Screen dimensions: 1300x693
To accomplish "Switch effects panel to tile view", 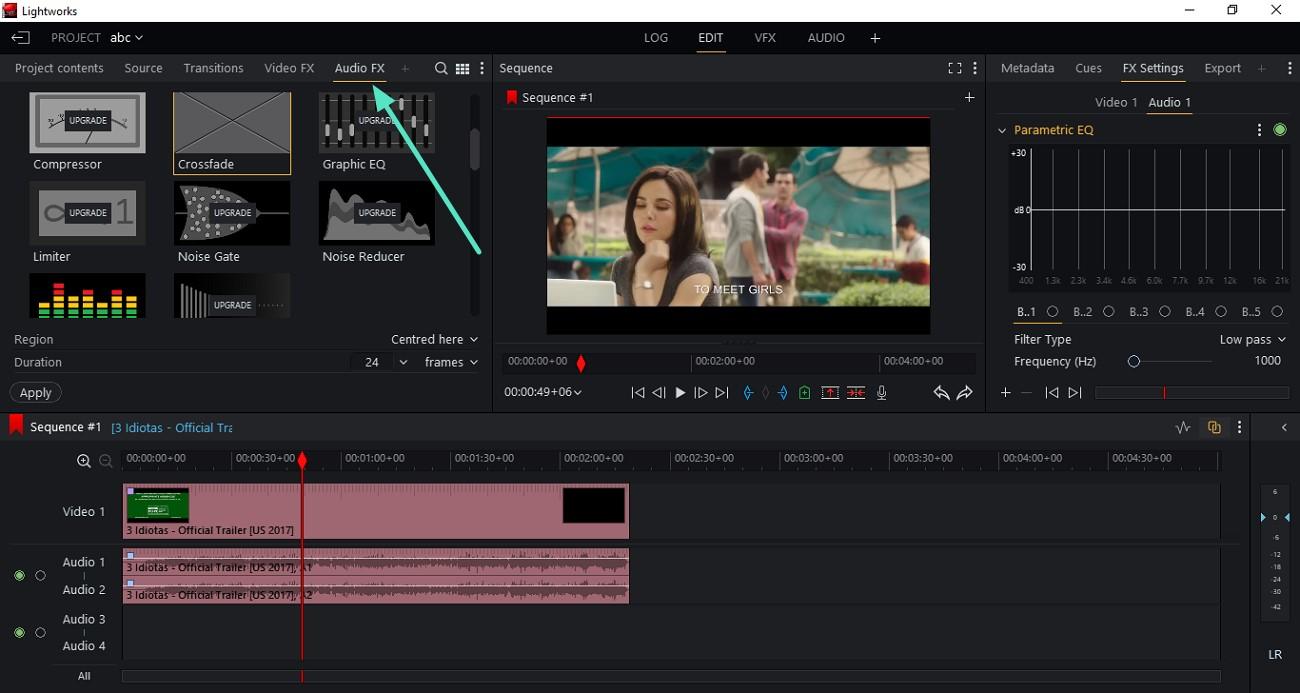I will pos(462,68).
